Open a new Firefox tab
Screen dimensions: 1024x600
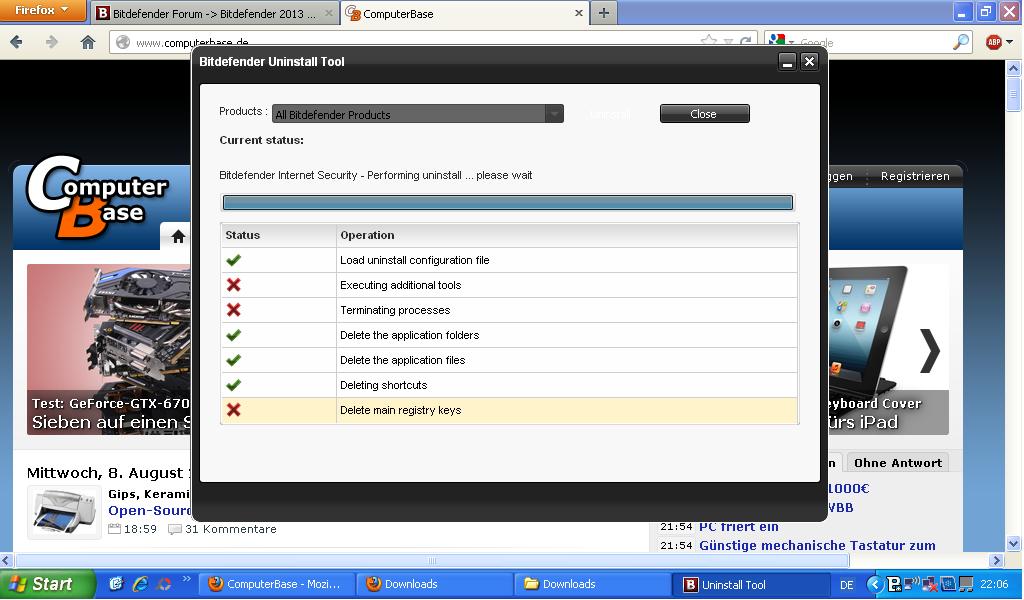pyautogui.click(x=603, y=13)
